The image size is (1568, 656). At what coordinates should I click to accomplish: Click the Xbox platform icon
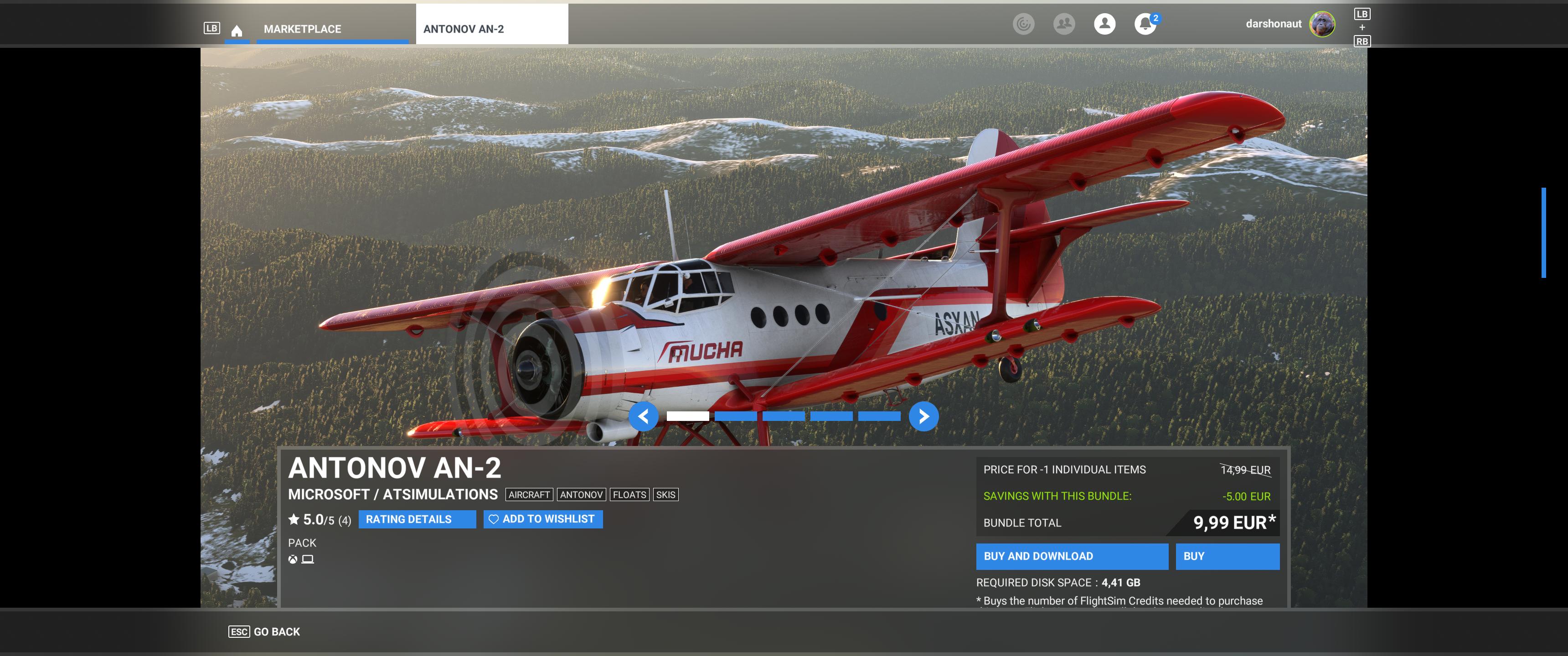(293, 559)
